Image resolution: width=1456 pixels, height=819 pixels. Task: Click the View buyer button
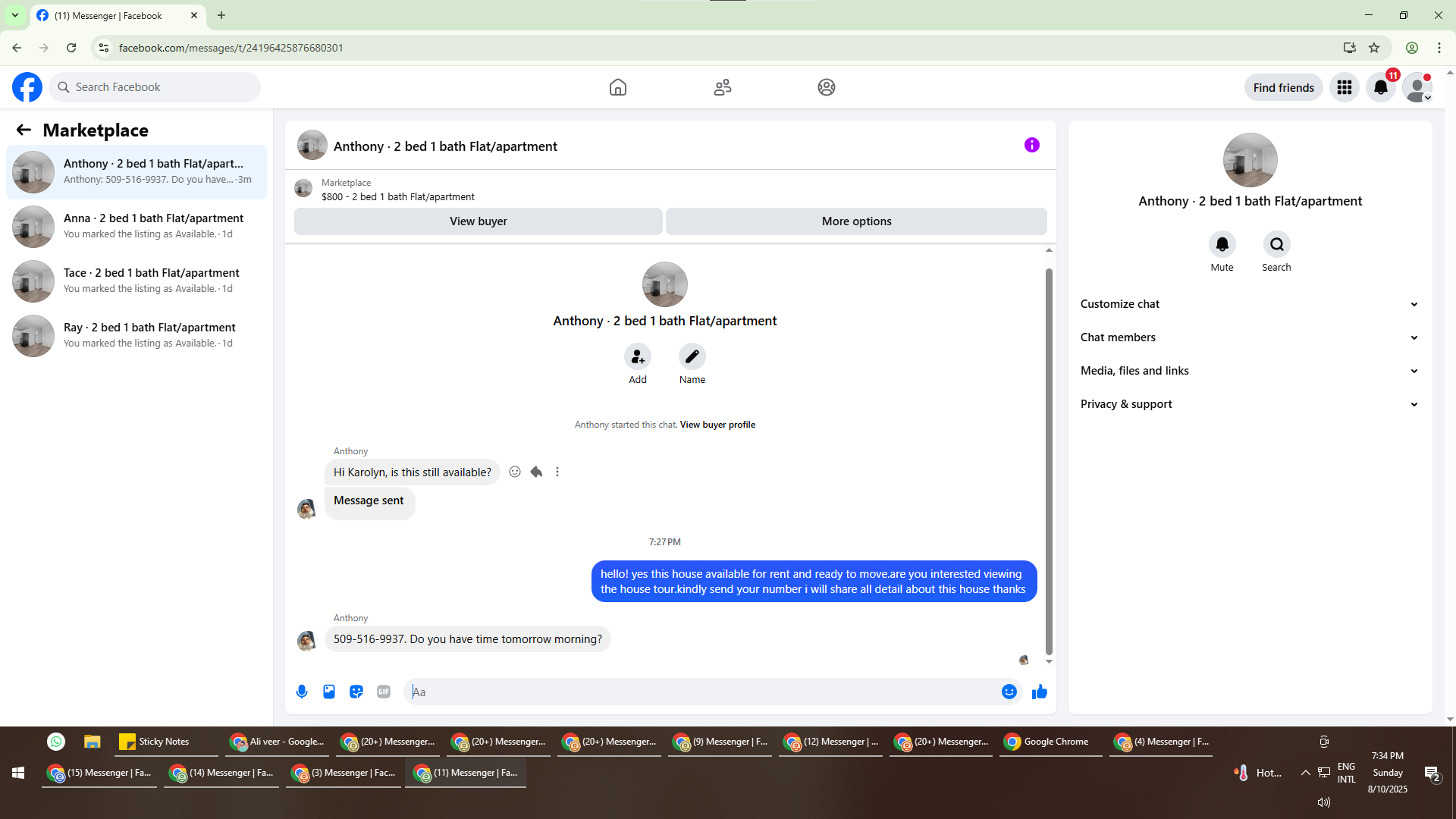[478, 221]
